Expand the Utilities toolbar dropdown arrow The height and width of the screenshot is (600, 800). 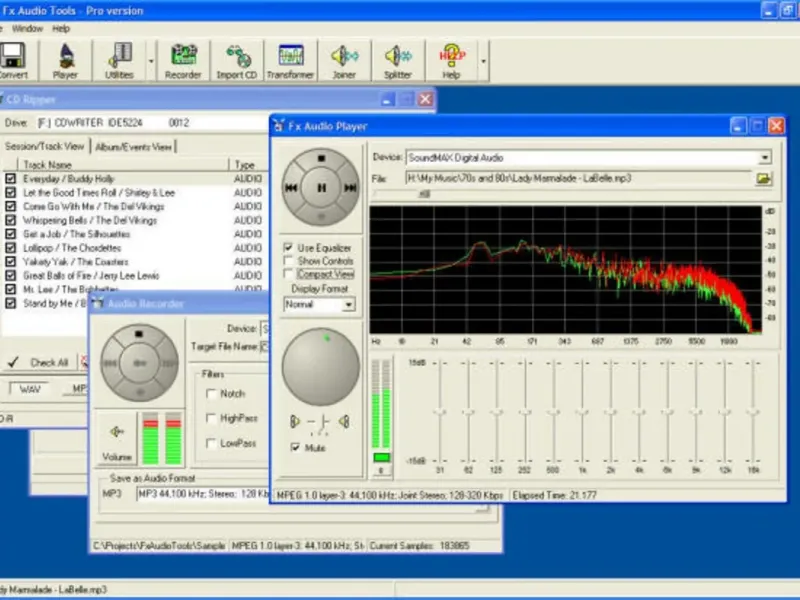[151, 61]
